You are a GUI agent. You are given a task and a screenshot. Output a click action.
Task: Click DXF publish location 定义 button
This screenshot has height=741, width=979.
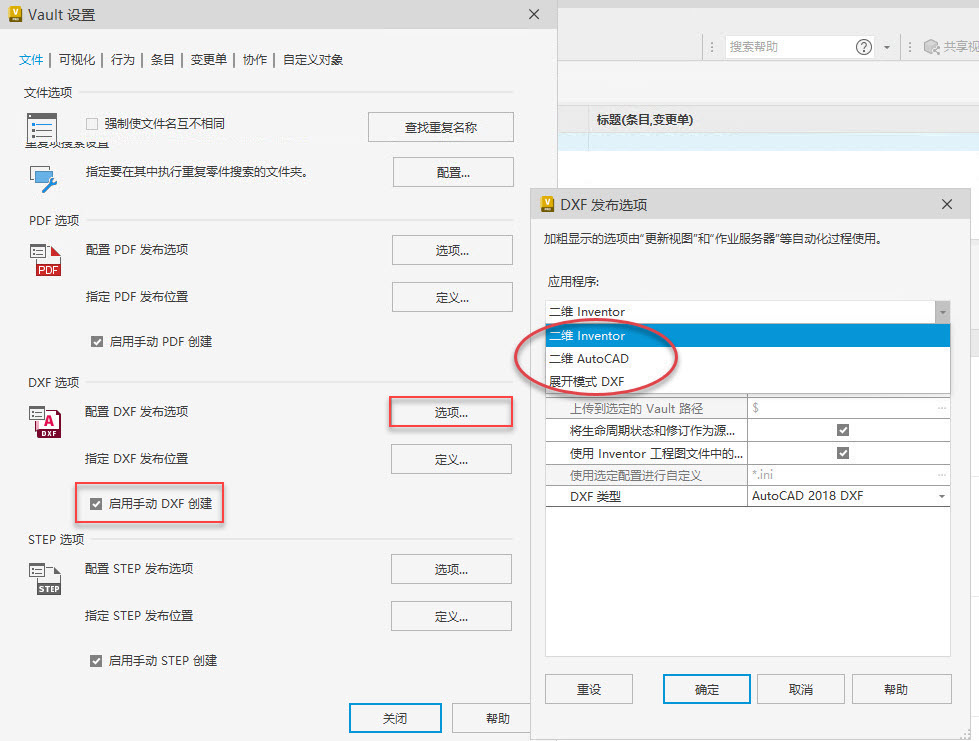451,459
